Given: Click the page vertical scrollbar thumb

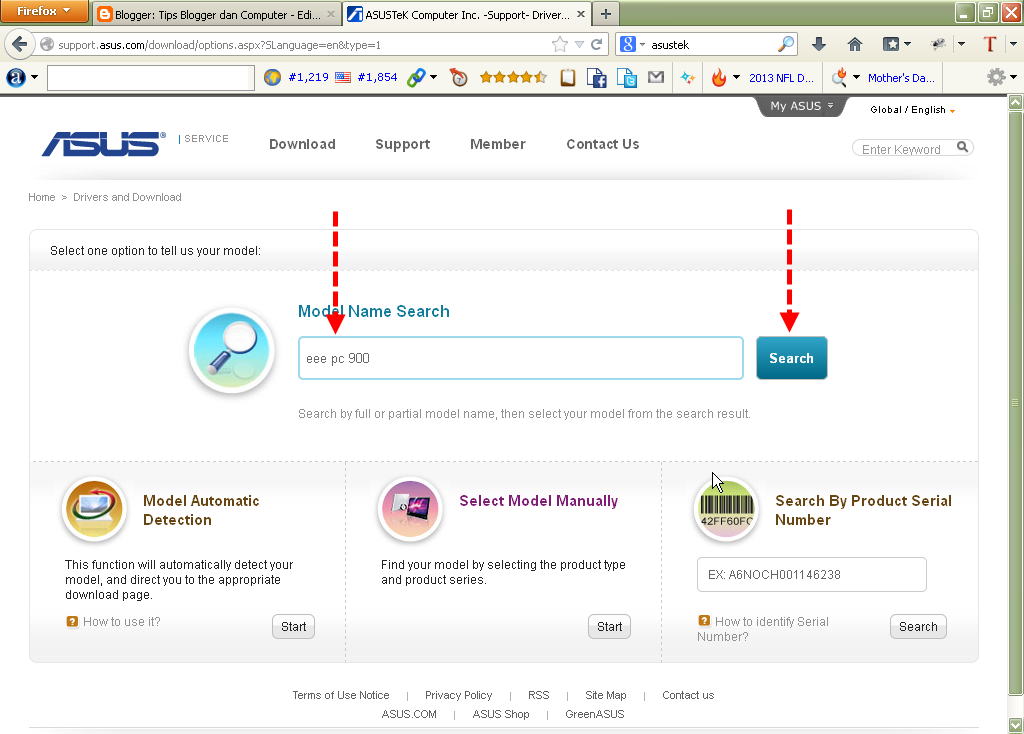Looking at the screenshot, I should point(1016,403).
